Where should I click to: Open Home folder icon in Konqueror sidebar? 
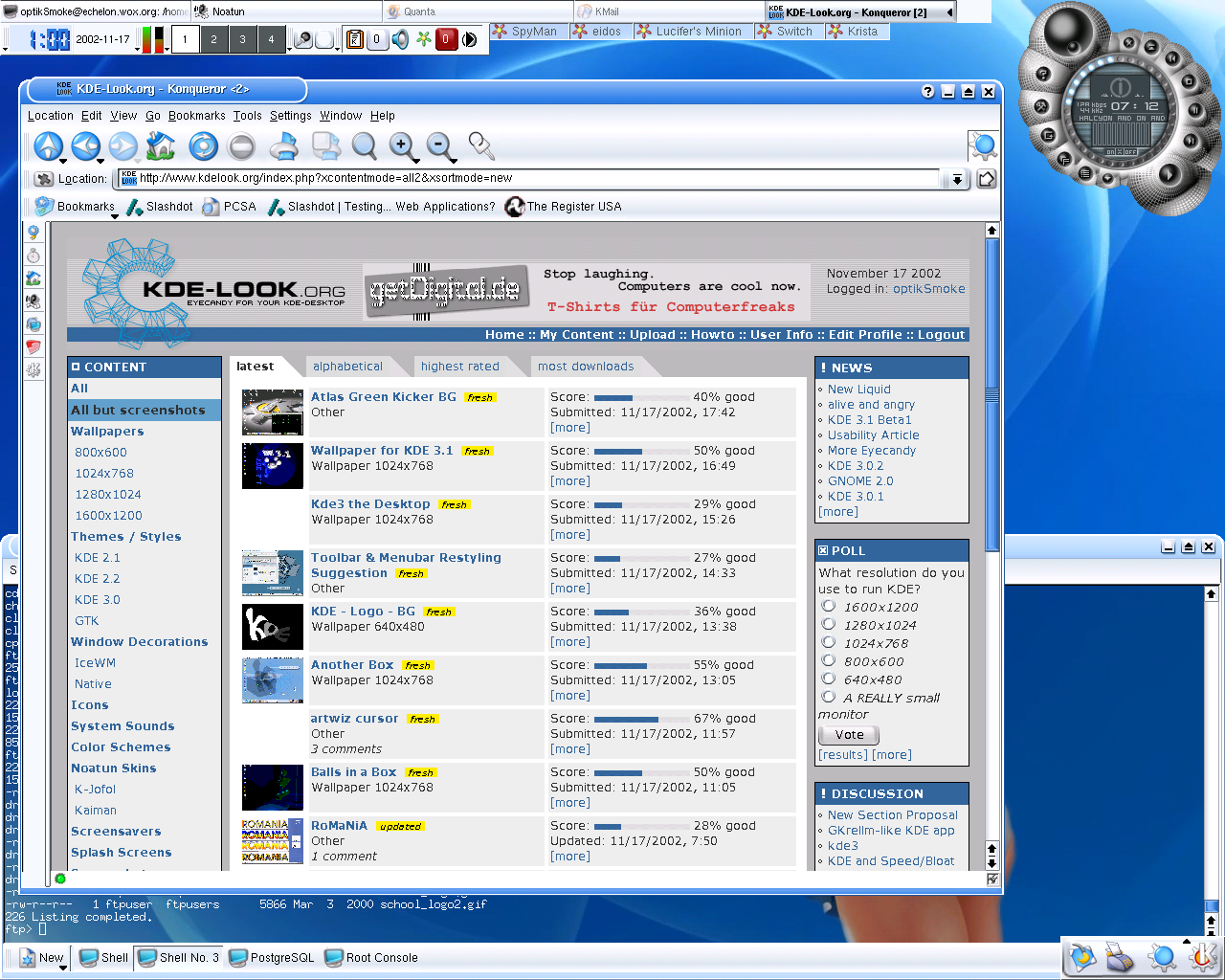tap(33, 278)
